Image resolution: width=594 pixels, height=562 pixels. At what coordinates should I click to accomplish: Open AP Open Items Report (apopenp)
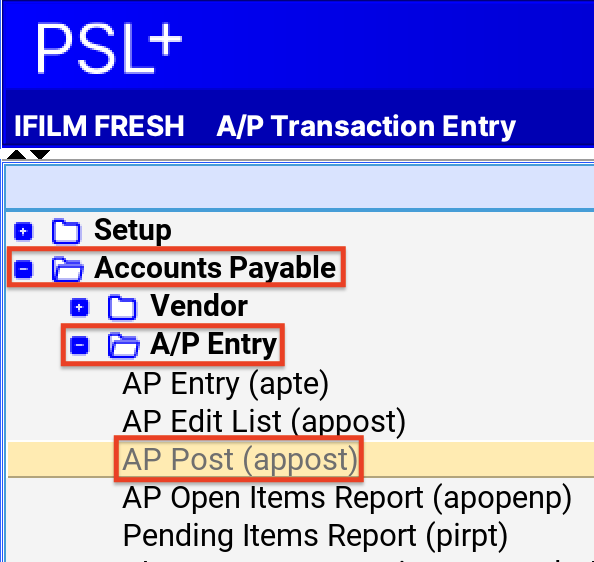pos(347,498)
